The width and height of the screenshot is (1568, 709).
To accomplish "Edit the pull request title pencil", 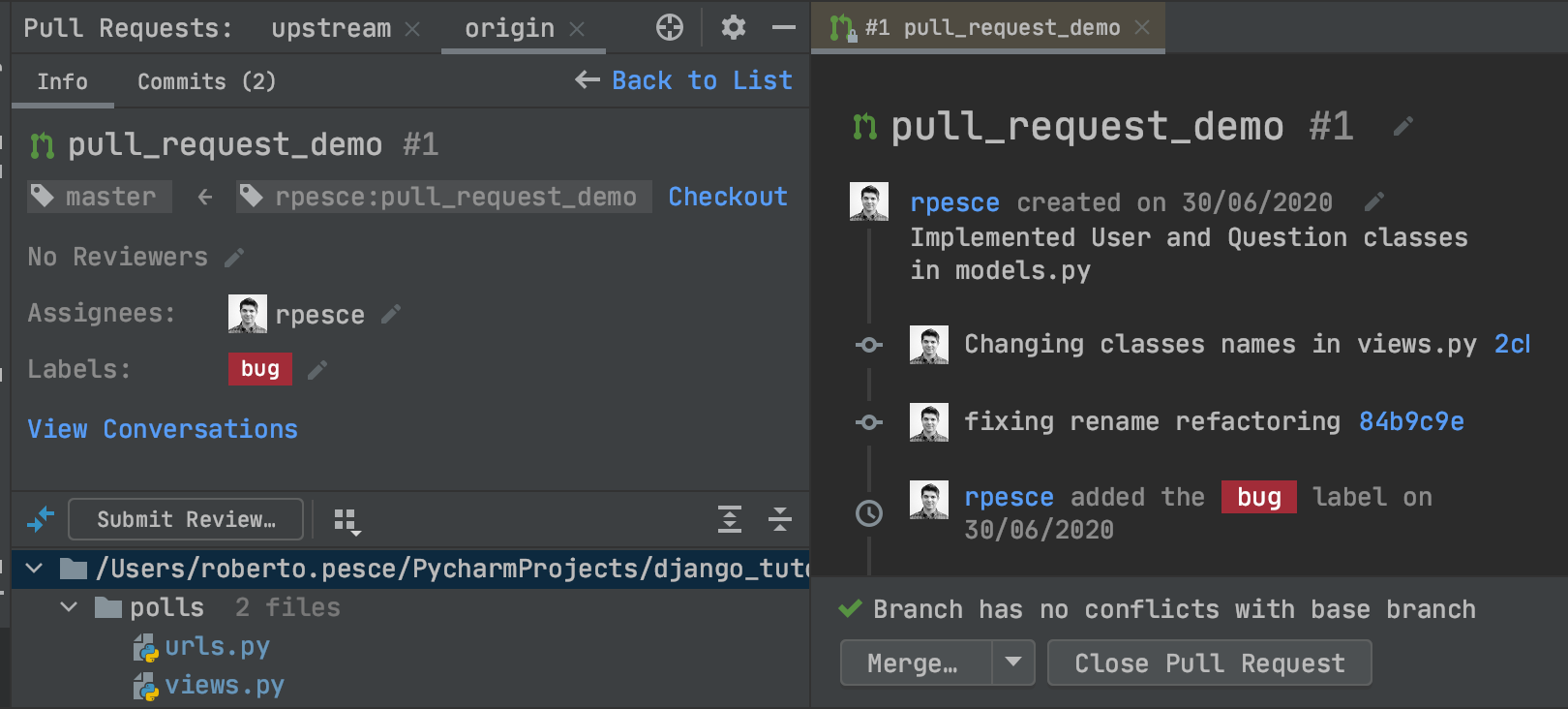I will (x=1402, y=127).
